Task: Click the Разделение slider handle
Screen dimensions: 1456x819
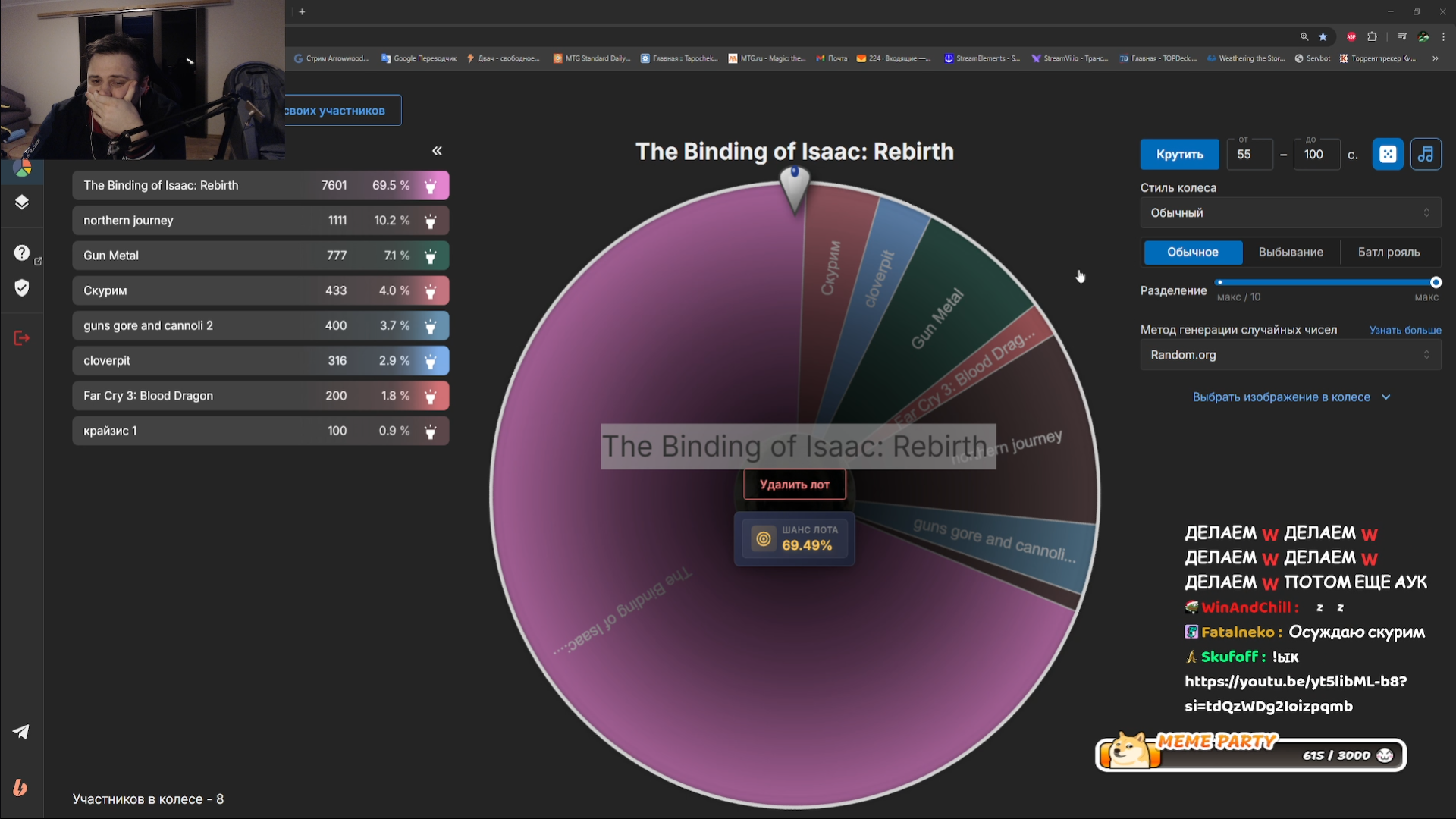Action: coord(1435,282)
